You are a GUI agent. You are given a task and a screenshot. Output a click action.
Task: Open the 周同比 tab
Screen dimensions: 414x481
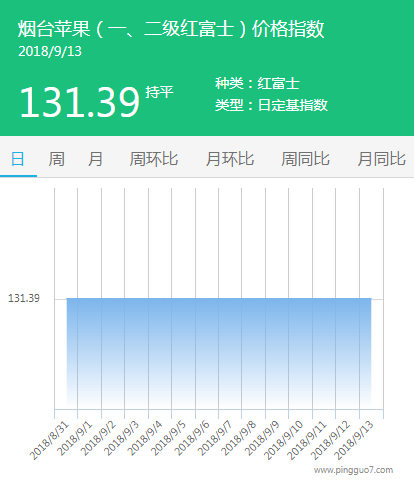305,159
